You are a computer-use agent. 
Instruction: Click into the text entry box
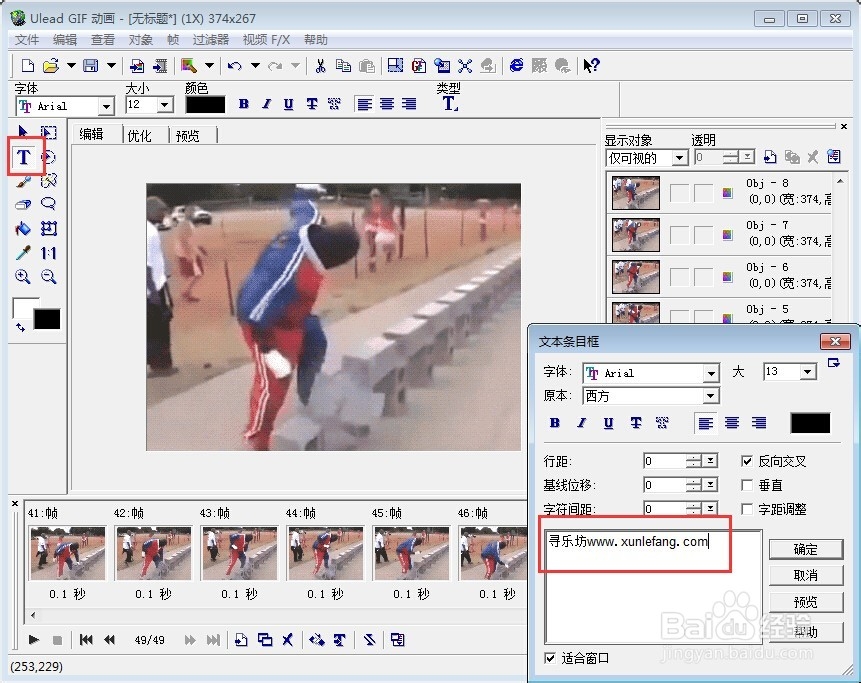(653, 586)
